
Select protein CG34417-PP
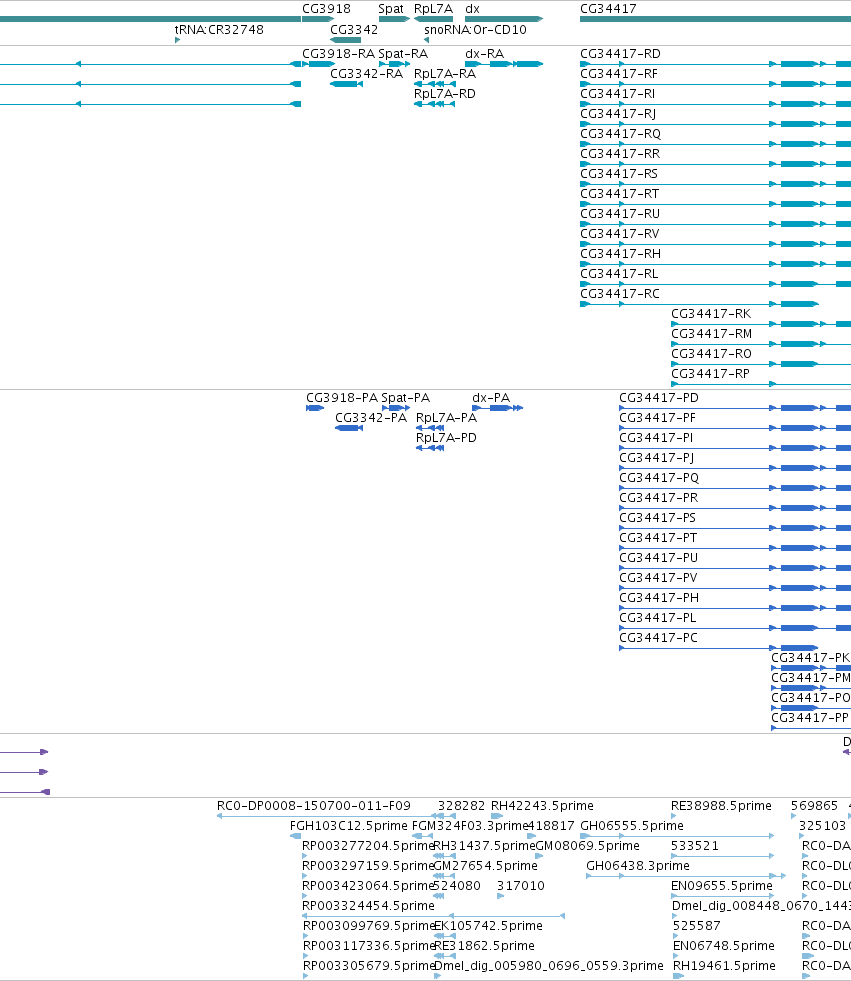810,718
